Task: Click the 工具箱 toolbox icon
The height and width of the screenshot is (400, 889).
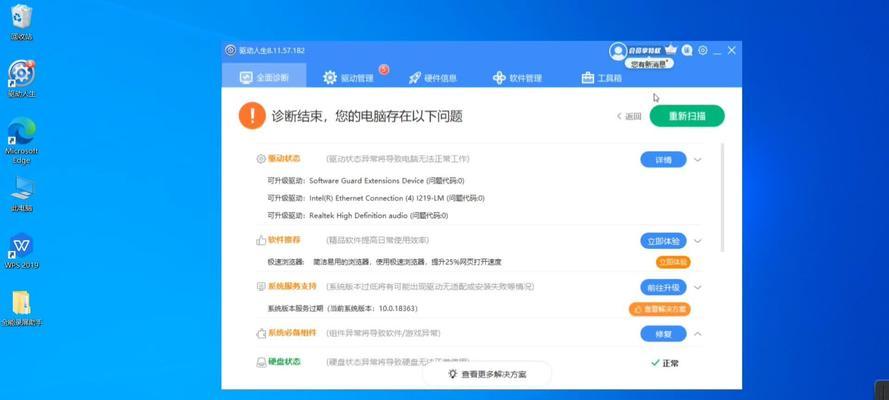Action: tap(587, 78)
